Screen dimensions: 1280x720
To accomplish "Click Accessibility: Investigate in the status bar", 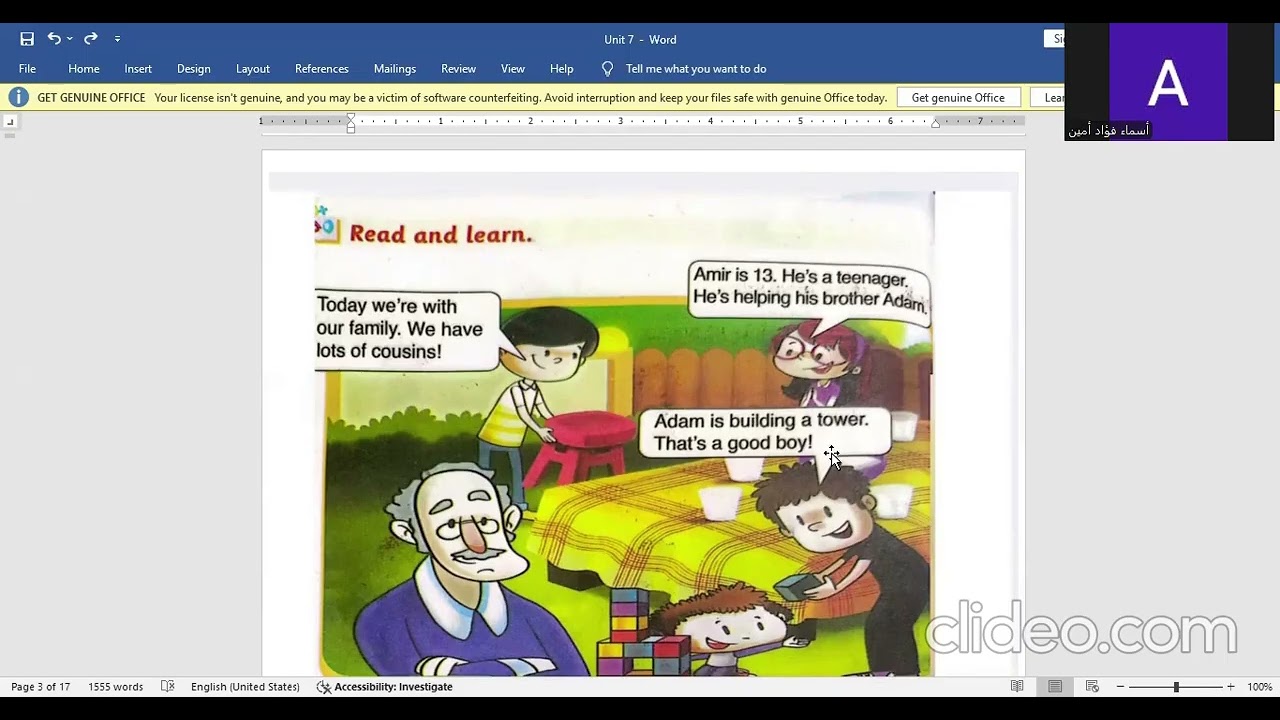I will pyautogui.click(x=385, y=687).
